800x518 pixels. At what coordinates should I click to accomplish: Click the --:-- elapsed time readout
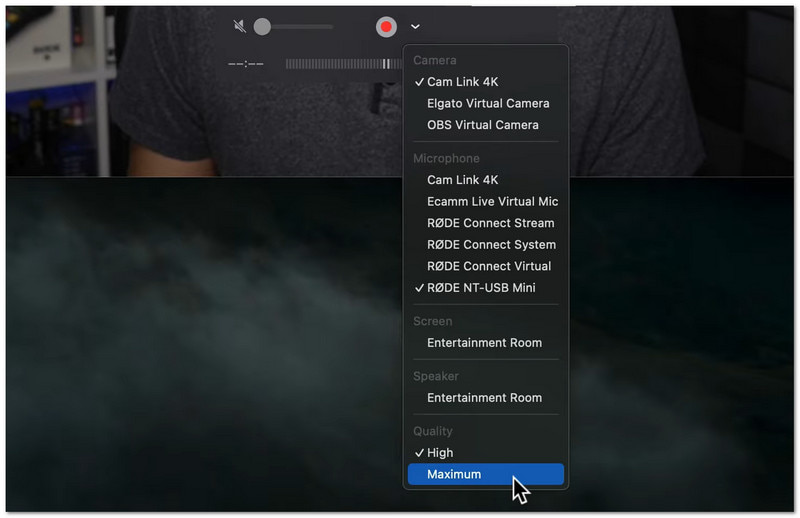[x=246, y=64]
